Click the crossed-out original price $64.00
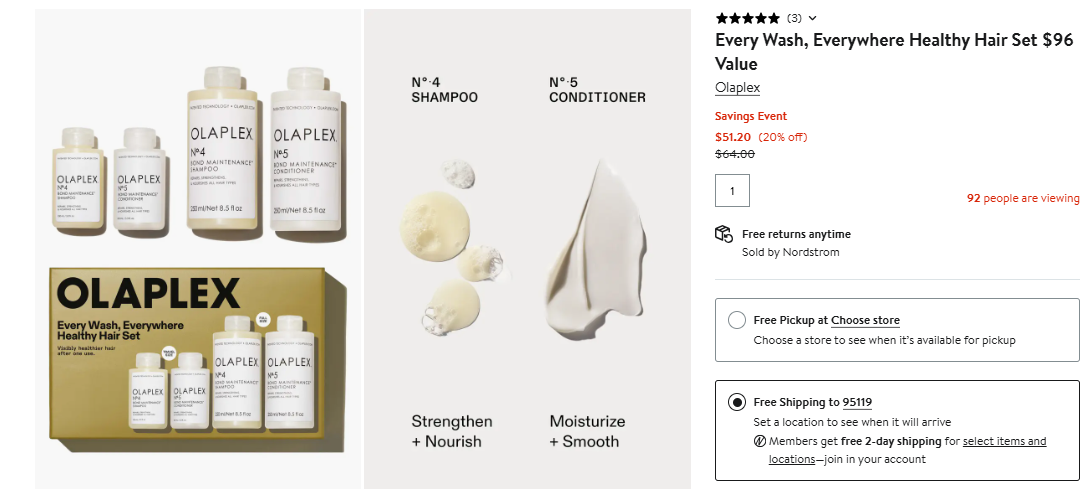 [x=735, y=154]
